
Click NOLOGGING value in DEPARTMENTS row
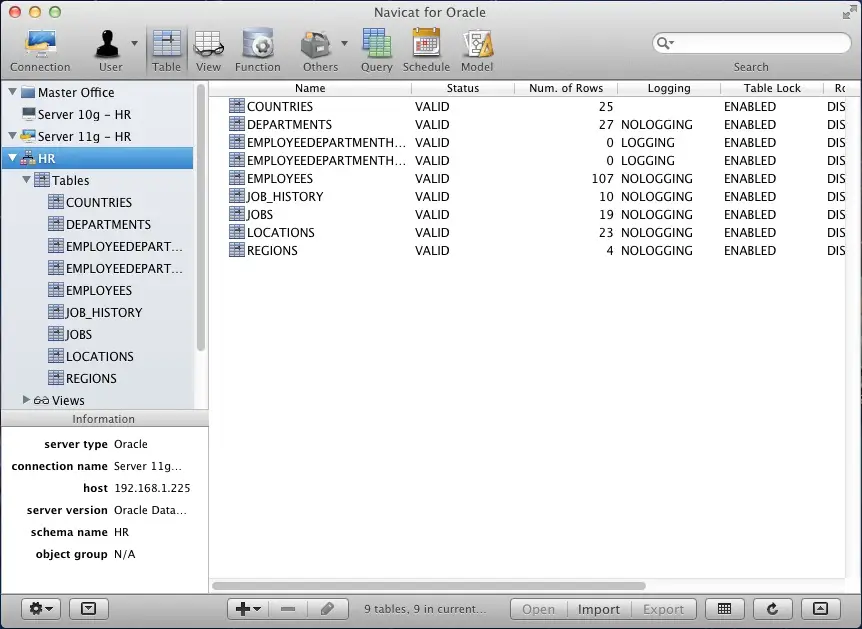point(657,125)
